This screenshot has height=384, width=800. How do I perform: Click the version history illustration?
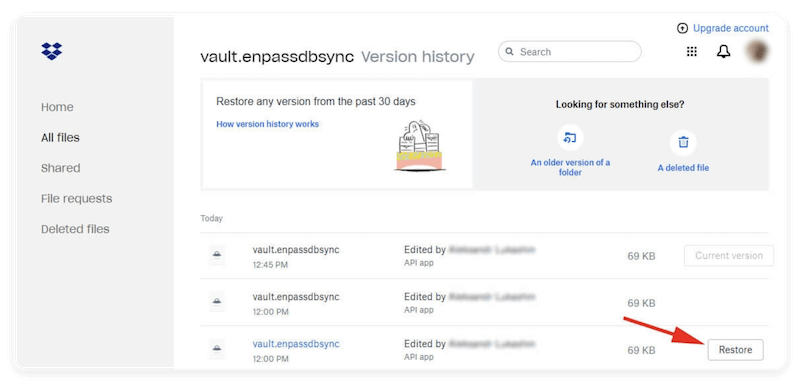point(420,145)
